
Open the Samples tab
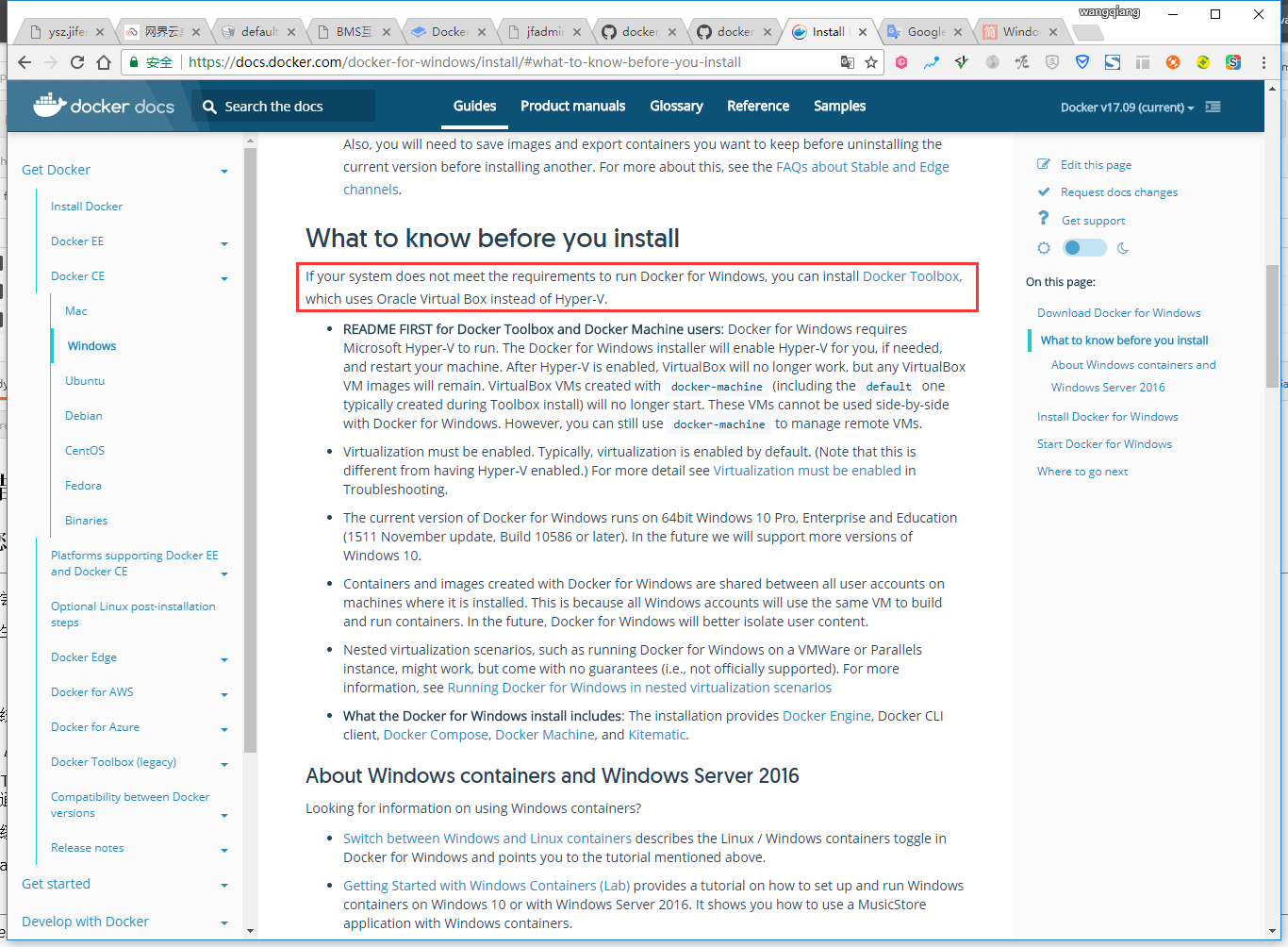tap(839, 106)
